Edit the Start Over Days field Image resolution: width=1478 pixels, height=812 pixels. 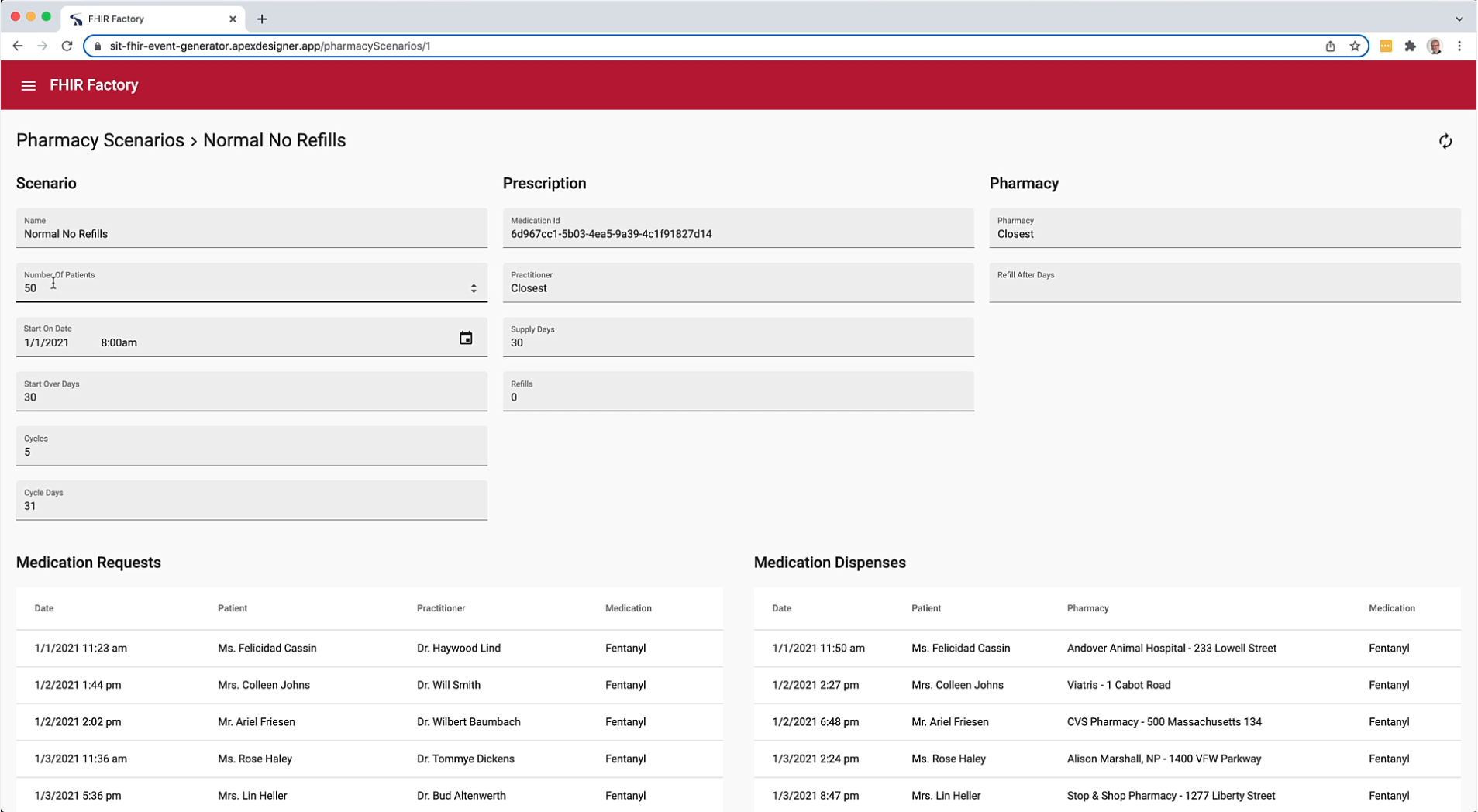click(x=252, y=391)
